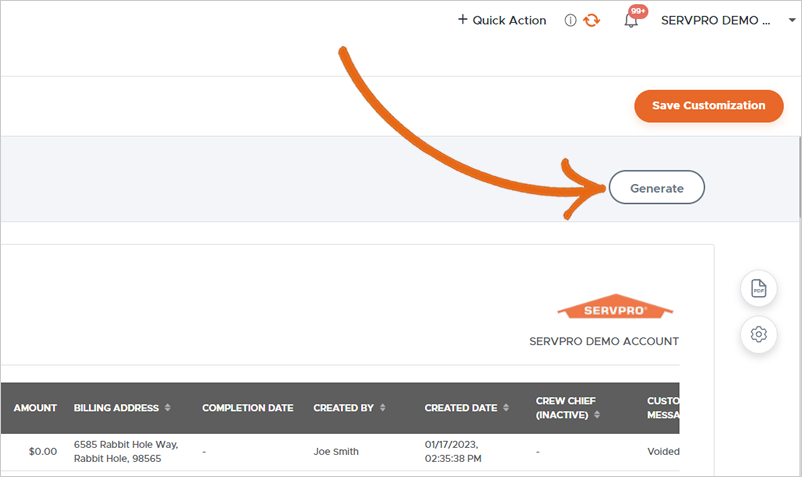Select the Amount column header
Viewport: 802px width, 477px height.
pos(35,408)
